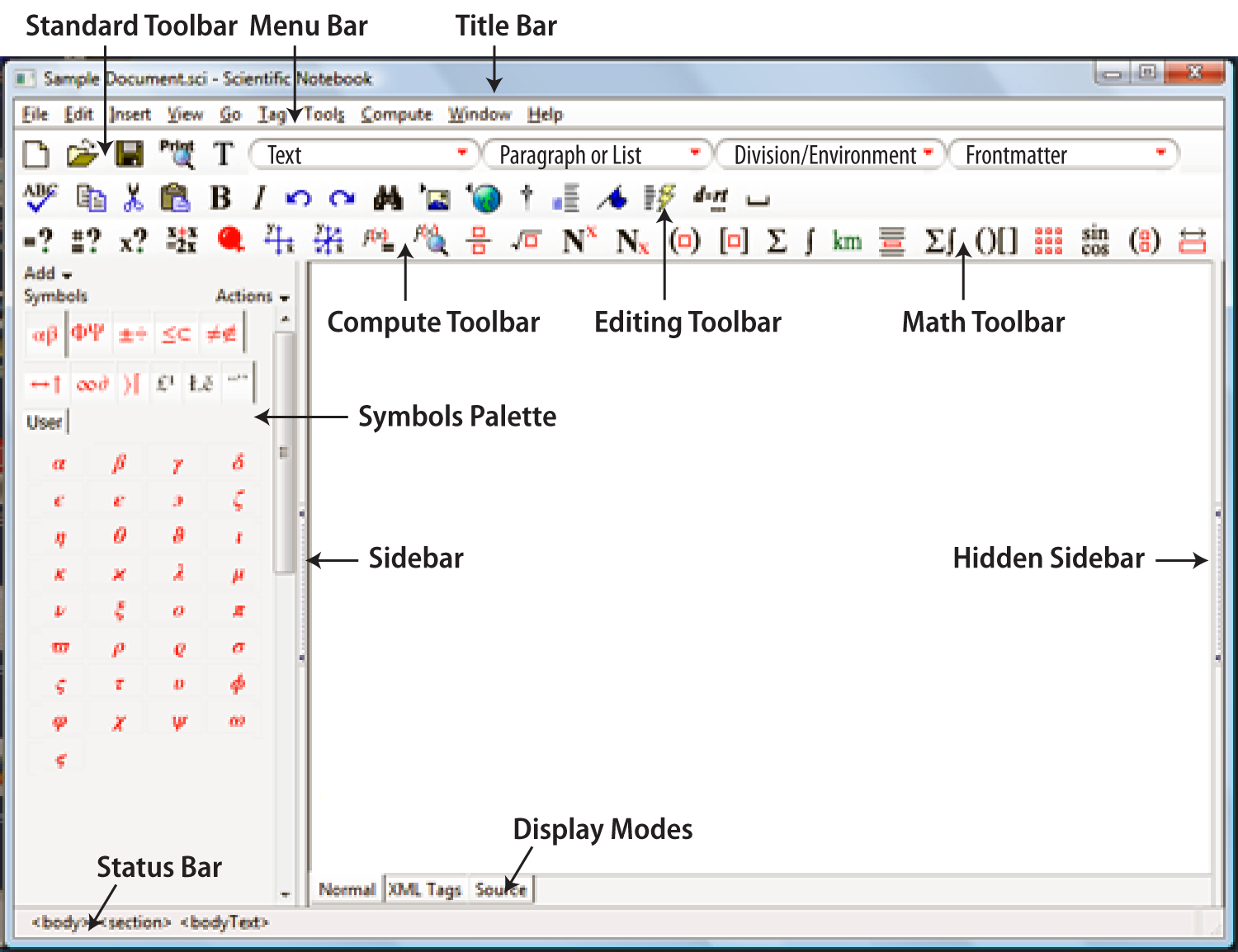Open Print Preview from the toolbar
The height and width of the screenshot is (952, 1238).
pyautogui.click(x=177, y=154)
